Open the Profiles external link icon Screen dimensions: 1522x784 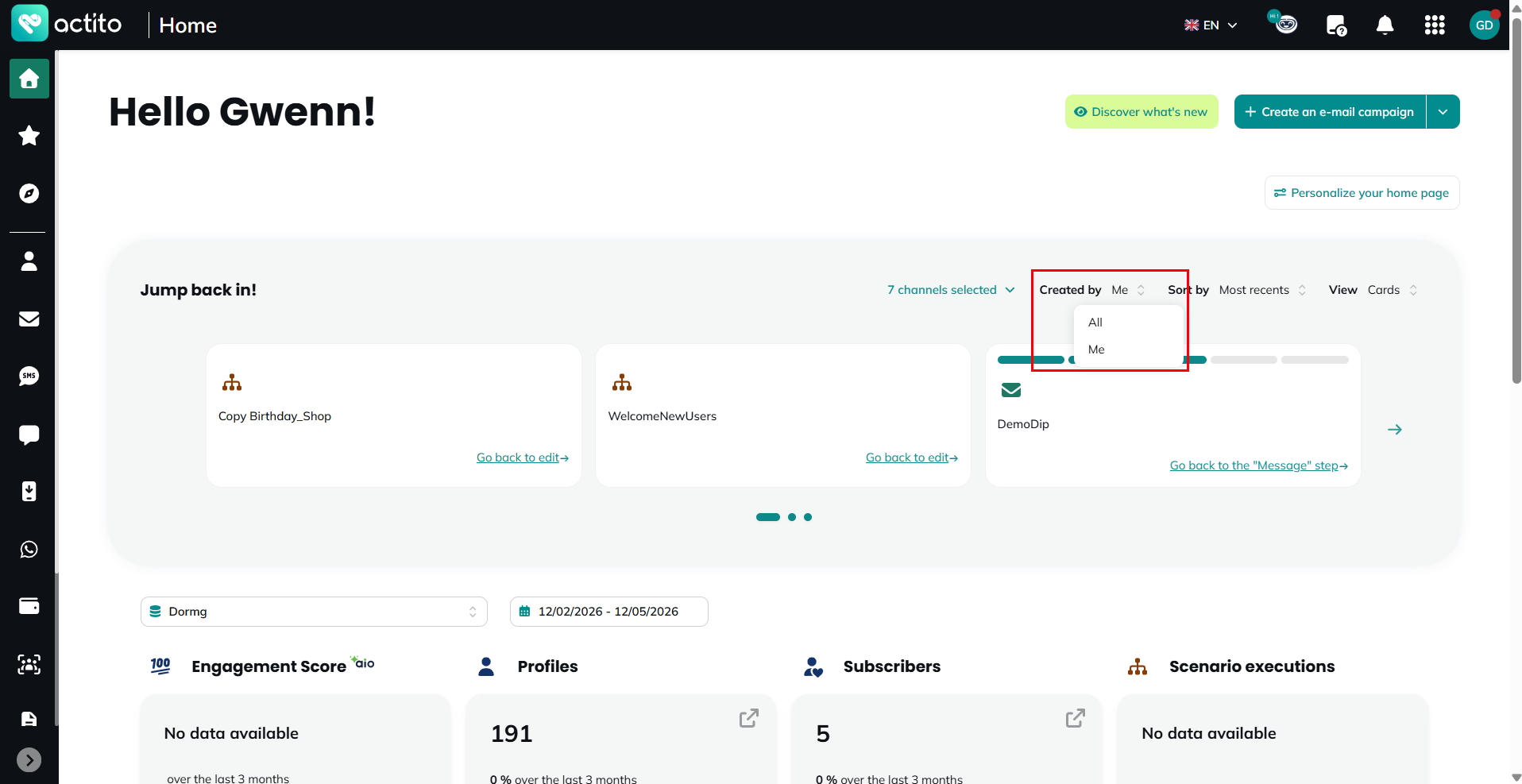[x=749, y=718]
